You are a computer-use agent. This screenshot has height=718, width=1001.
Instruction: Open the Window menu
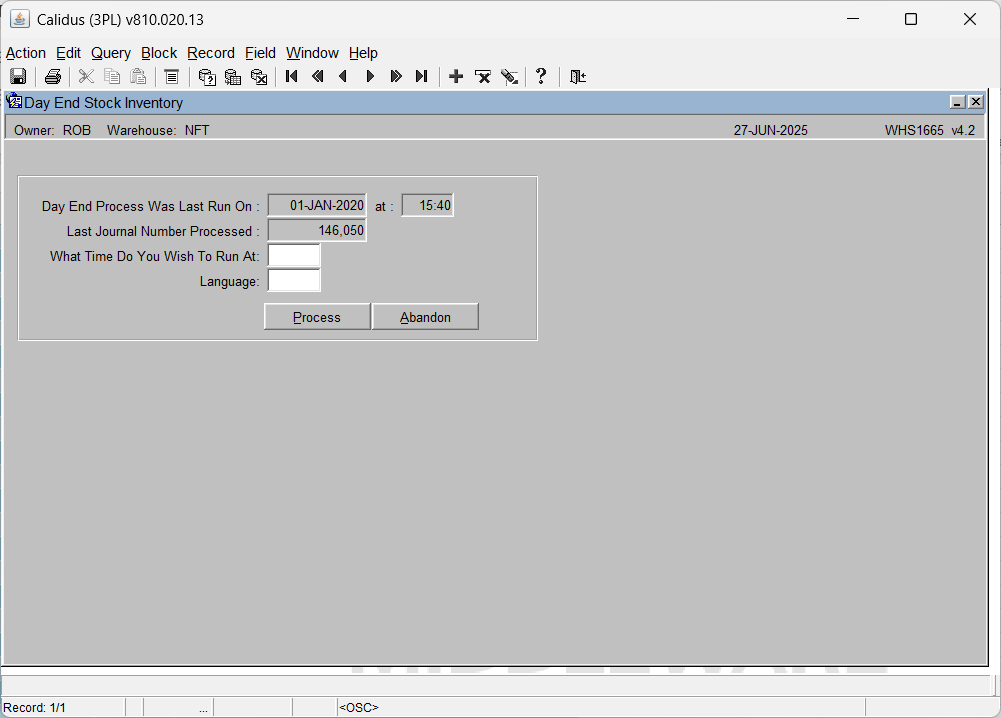[x=312, y=53]
